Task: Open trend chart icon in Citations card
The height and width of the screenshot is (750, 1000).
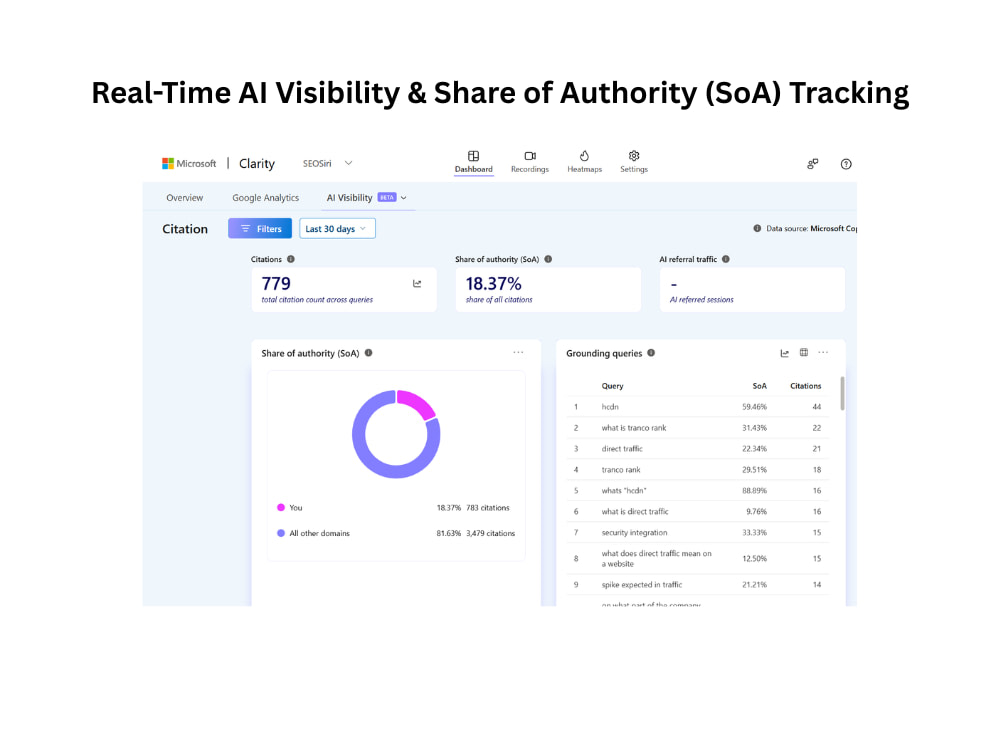Action: (x=417, y=284)
